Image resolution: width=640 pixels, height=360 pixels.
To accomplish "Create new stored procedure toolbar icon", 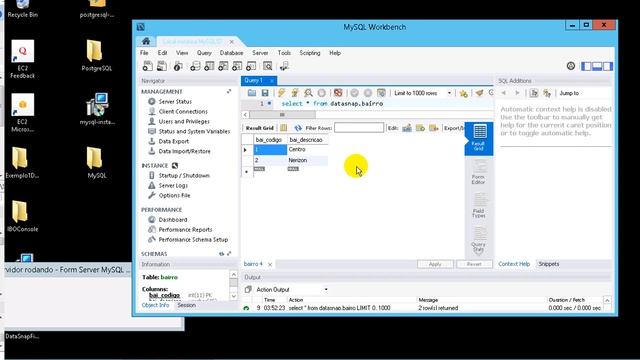I will 237,66.
